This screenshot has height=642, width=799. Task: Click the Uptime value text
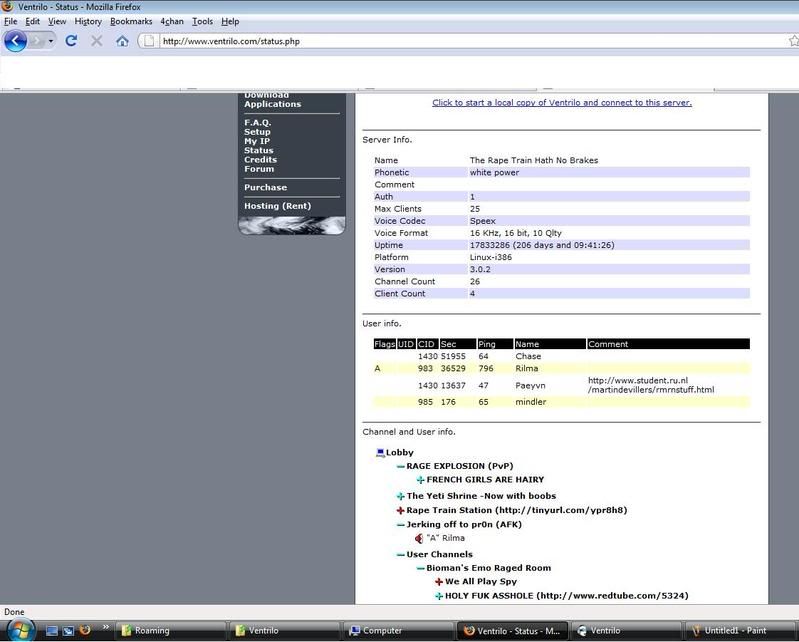click(x=542, y=245)
